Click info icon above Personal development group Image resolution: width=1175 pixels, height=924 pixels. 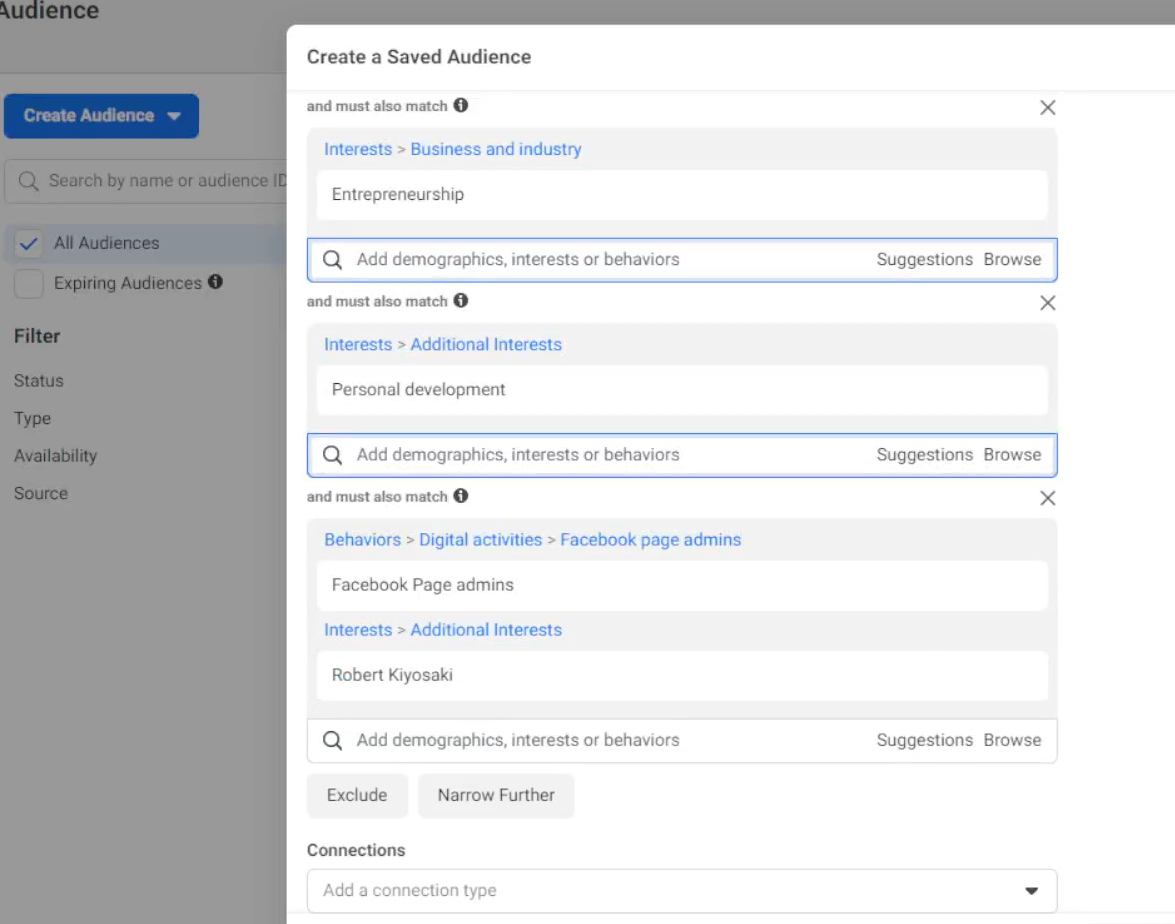[x=461, y=301]
